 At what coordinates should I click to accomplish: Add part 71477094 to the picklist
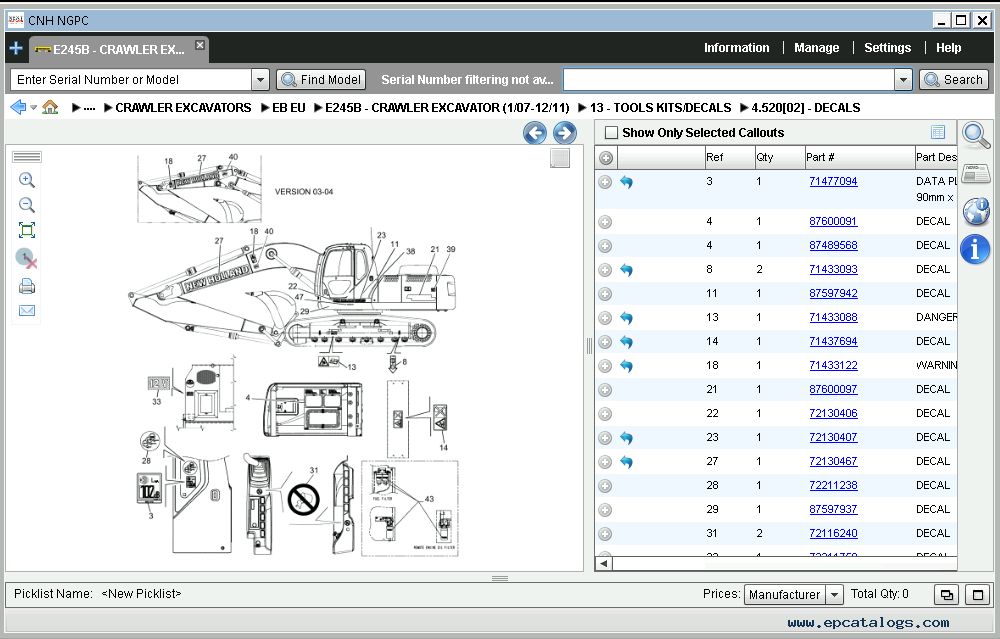pyautogui.click(x=605, y=182)
